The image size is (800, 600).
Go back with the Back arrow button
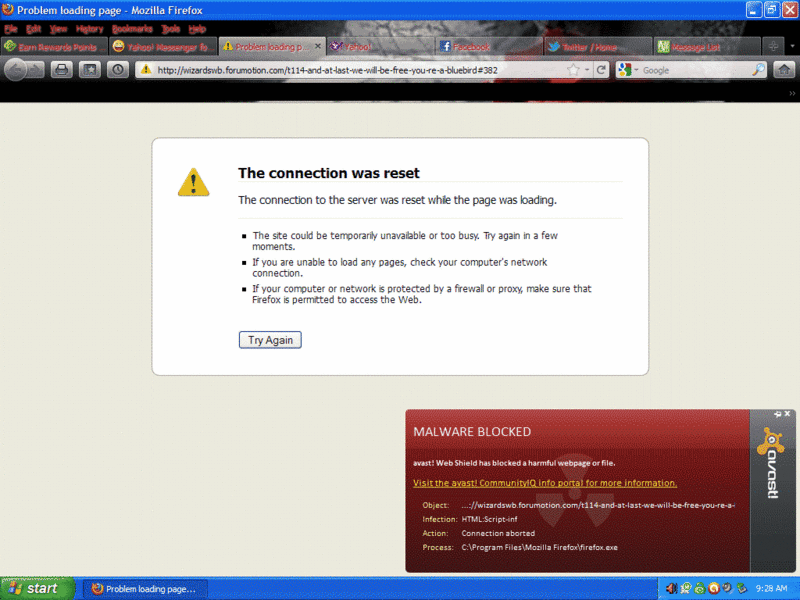(x=15, y=70)
